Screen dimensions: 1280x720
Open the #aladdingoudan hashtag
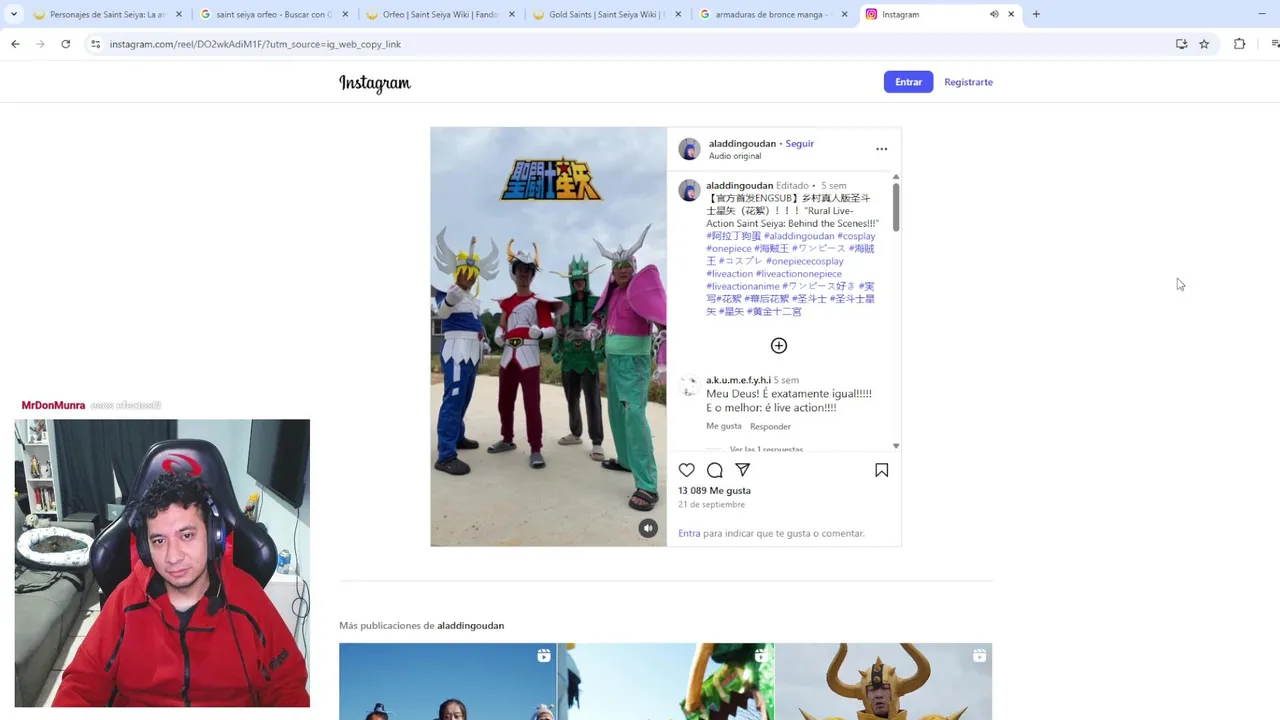pyautogui.click(x=799, y=236)
